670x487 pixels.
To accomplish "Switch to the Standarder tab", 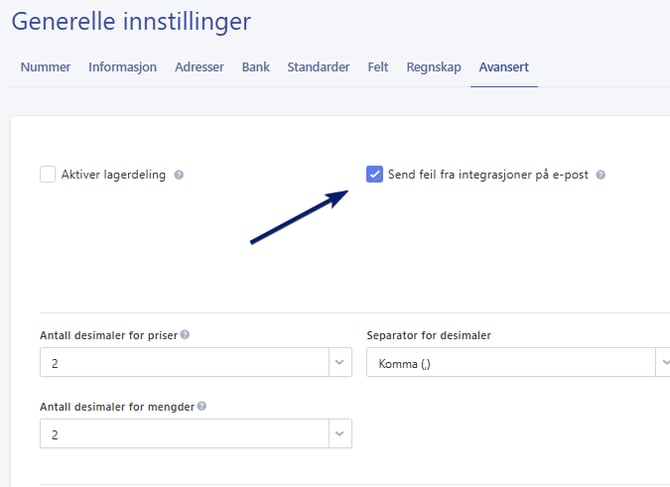I will (318, 67).
